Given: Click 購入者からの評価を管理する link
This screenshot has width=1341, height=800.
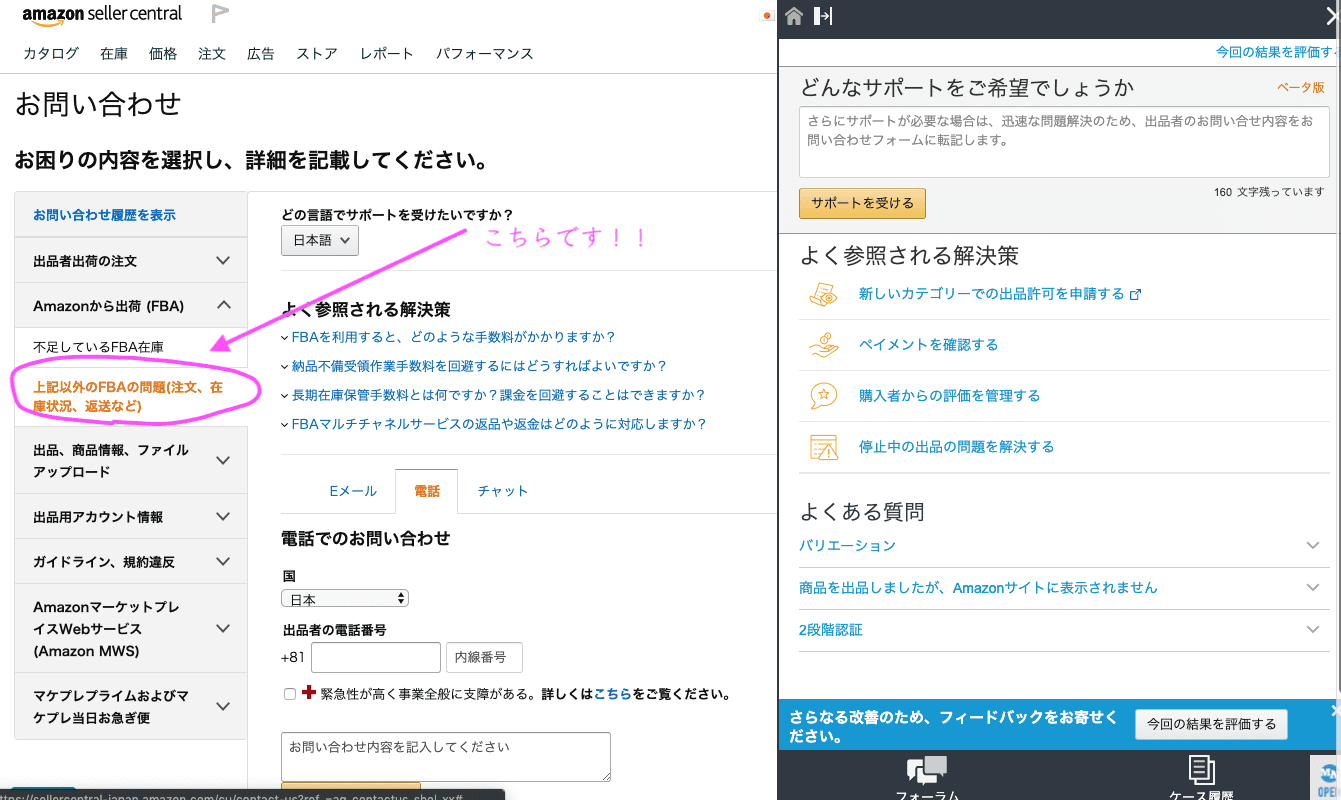Looking at the screenshot, I should [x=949, y=396].
